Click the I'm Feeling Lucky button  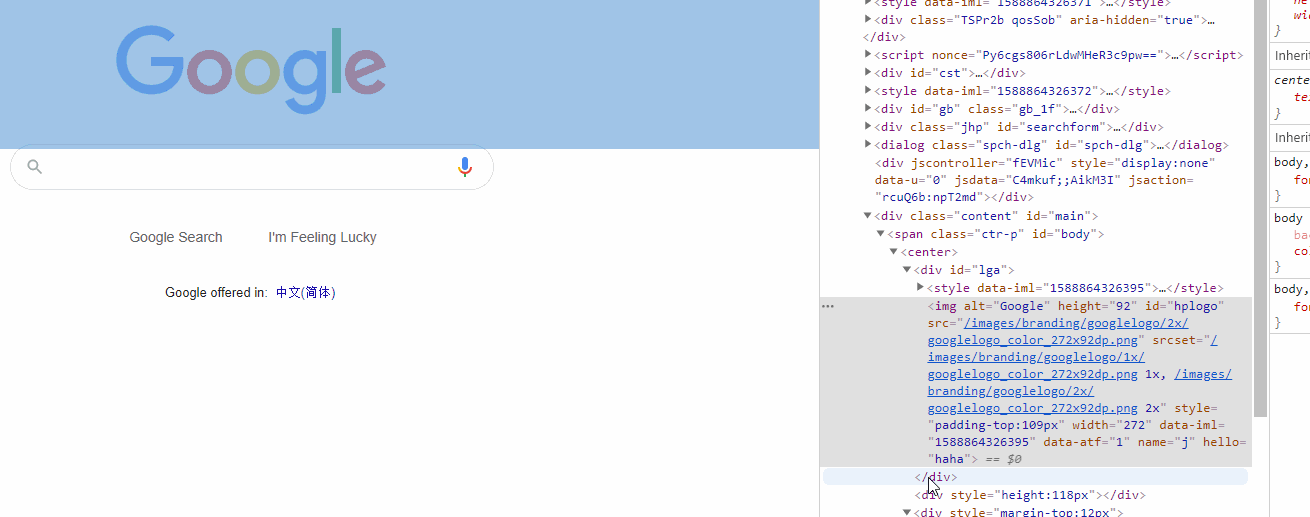[x=322, y=237]
